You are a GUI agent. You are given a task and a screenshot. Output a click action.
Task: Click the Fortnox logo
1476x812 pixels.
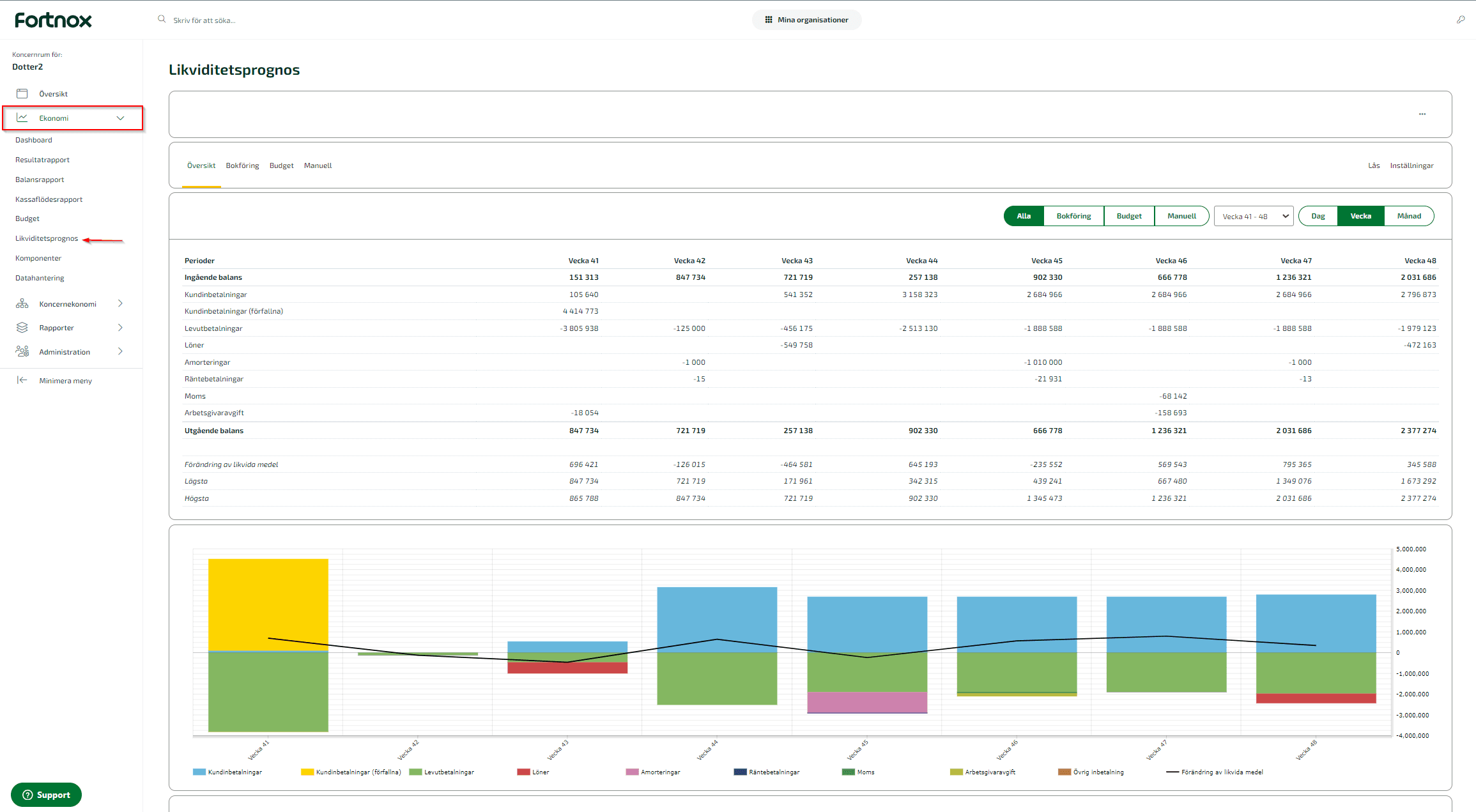coord(53,20)
